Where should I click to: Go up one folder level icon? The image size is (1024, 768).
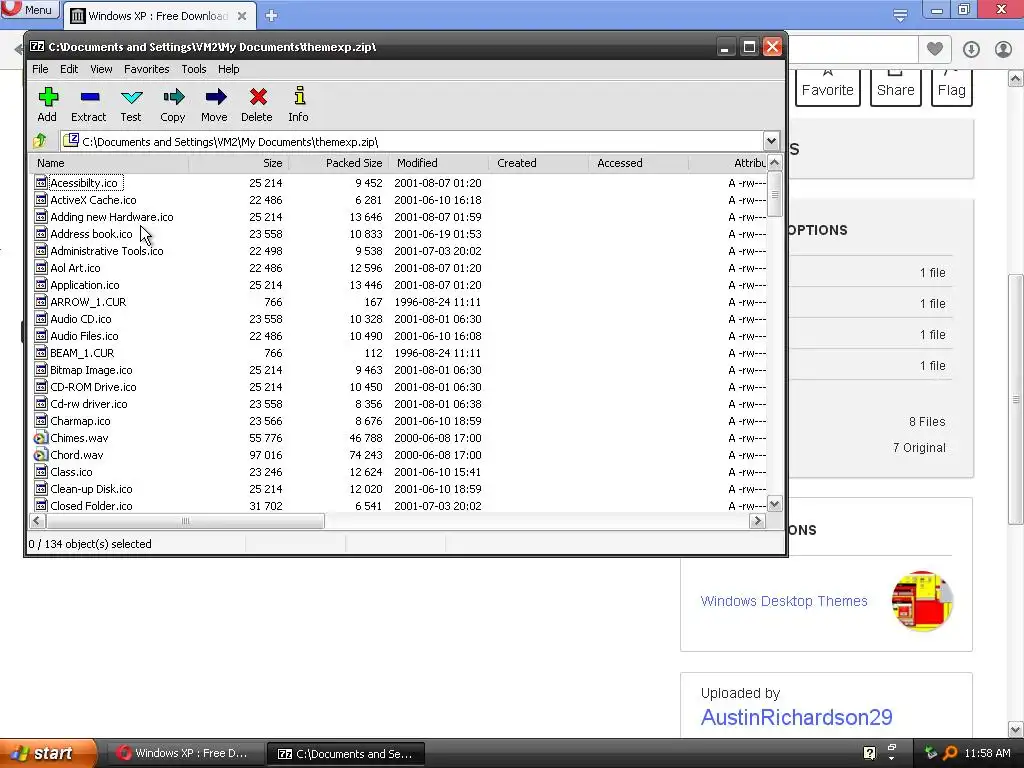[x=40, y=140]
